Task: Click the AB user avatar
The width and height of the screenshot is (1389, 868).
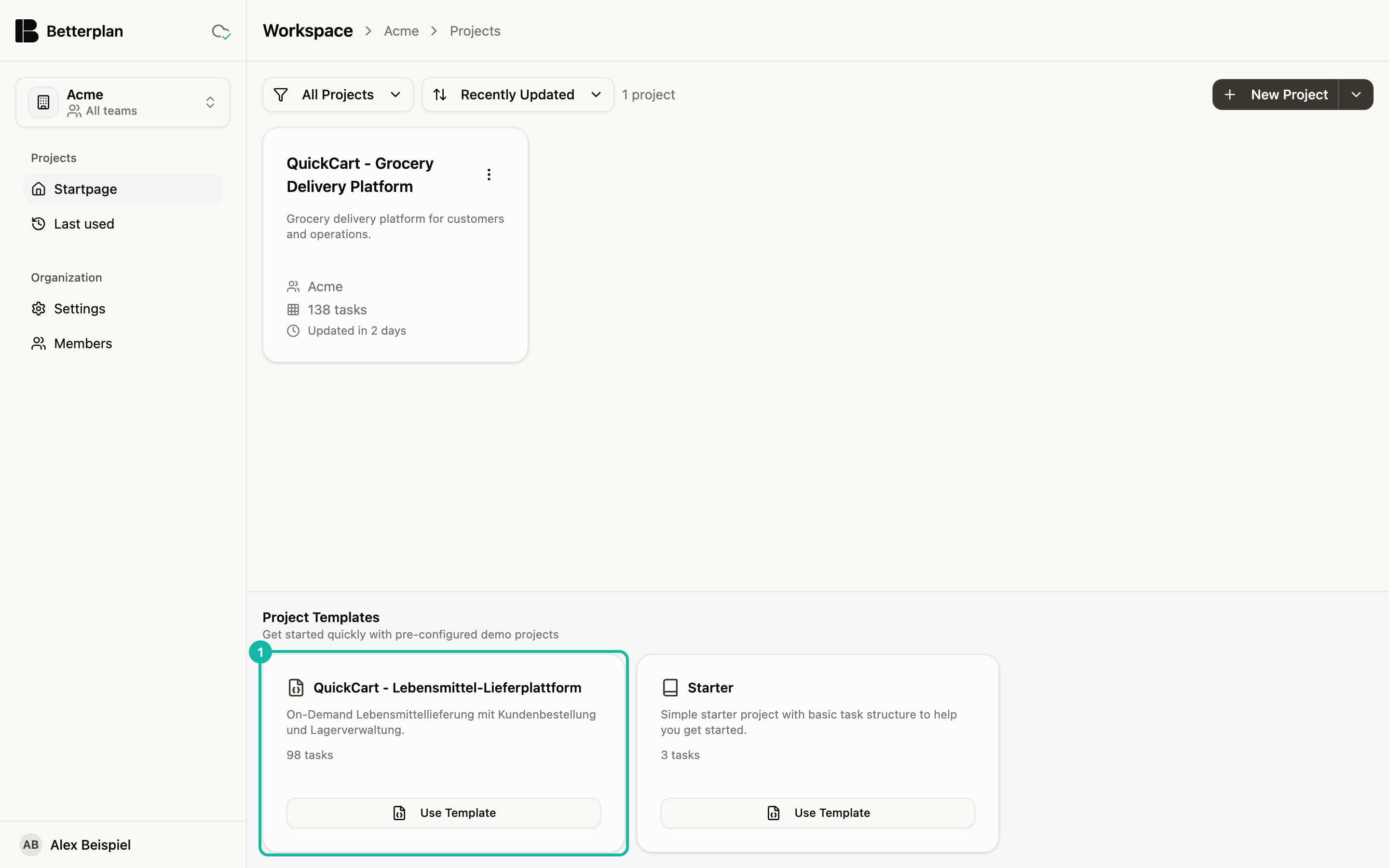Action: tap(31, 845)
